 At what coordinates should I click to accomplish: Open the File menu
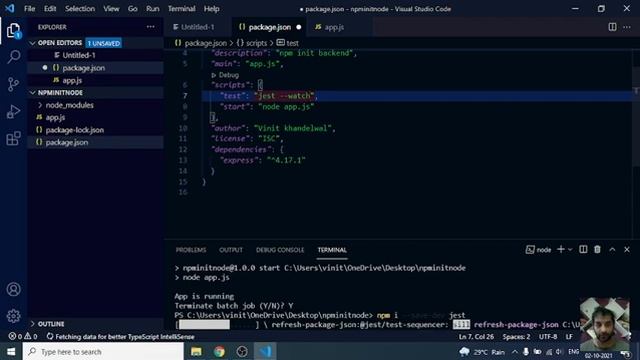29,9
